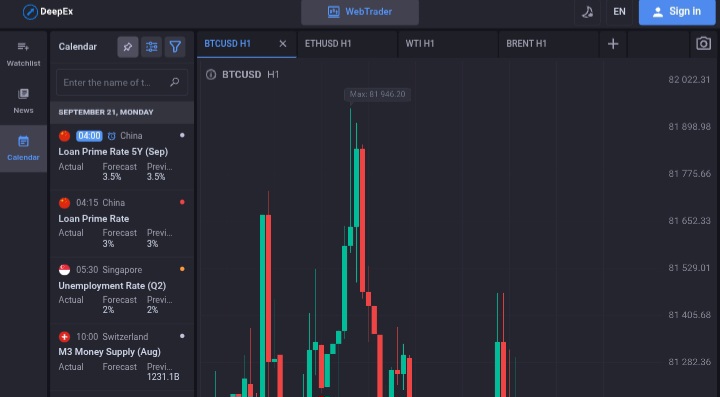Screen dimensions: 720x397
Task: Click the Switzerland flag icon
Action: (64, 337)
